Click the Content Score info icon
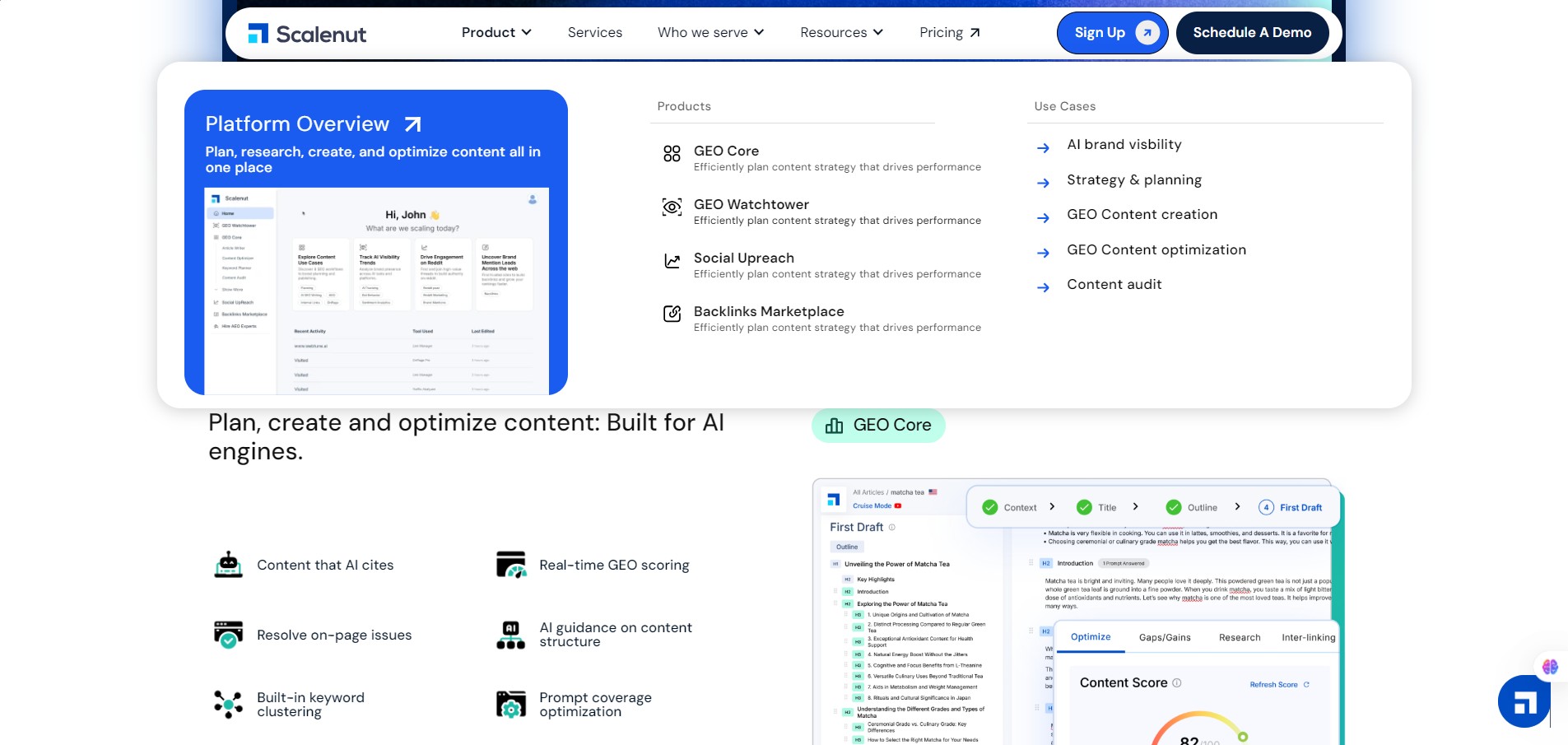This screenshot has width=1568, height=745. [1177, 683]
